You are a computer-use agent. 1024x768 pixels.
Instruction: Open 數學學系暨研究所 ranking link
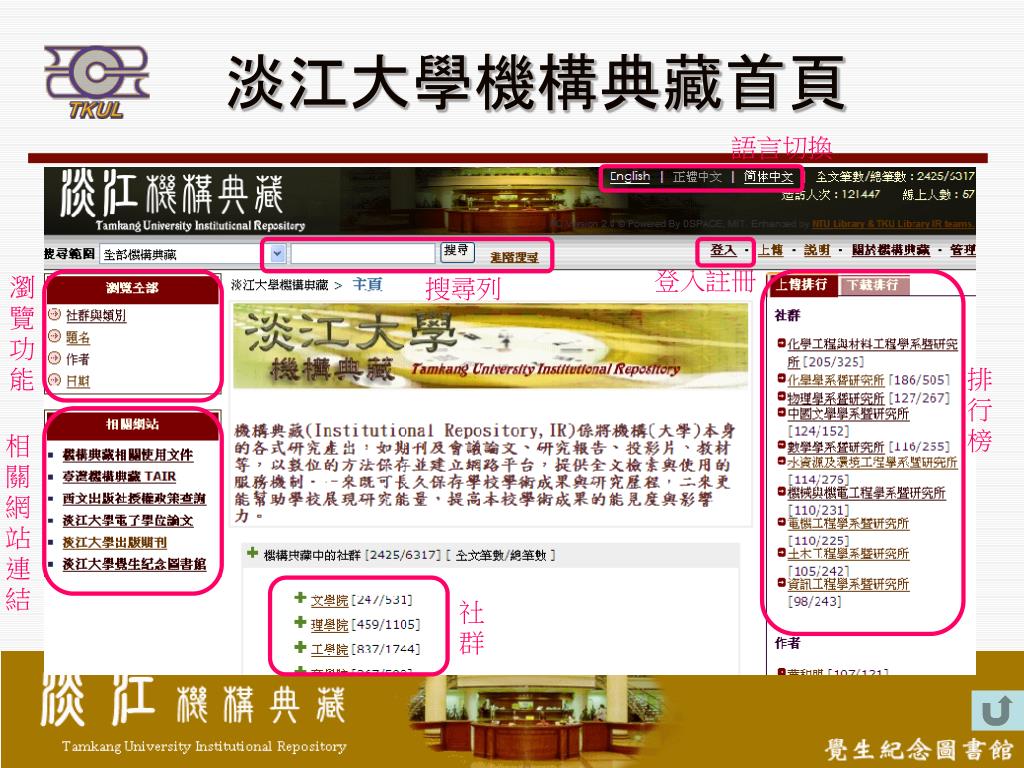click(835, 447)
